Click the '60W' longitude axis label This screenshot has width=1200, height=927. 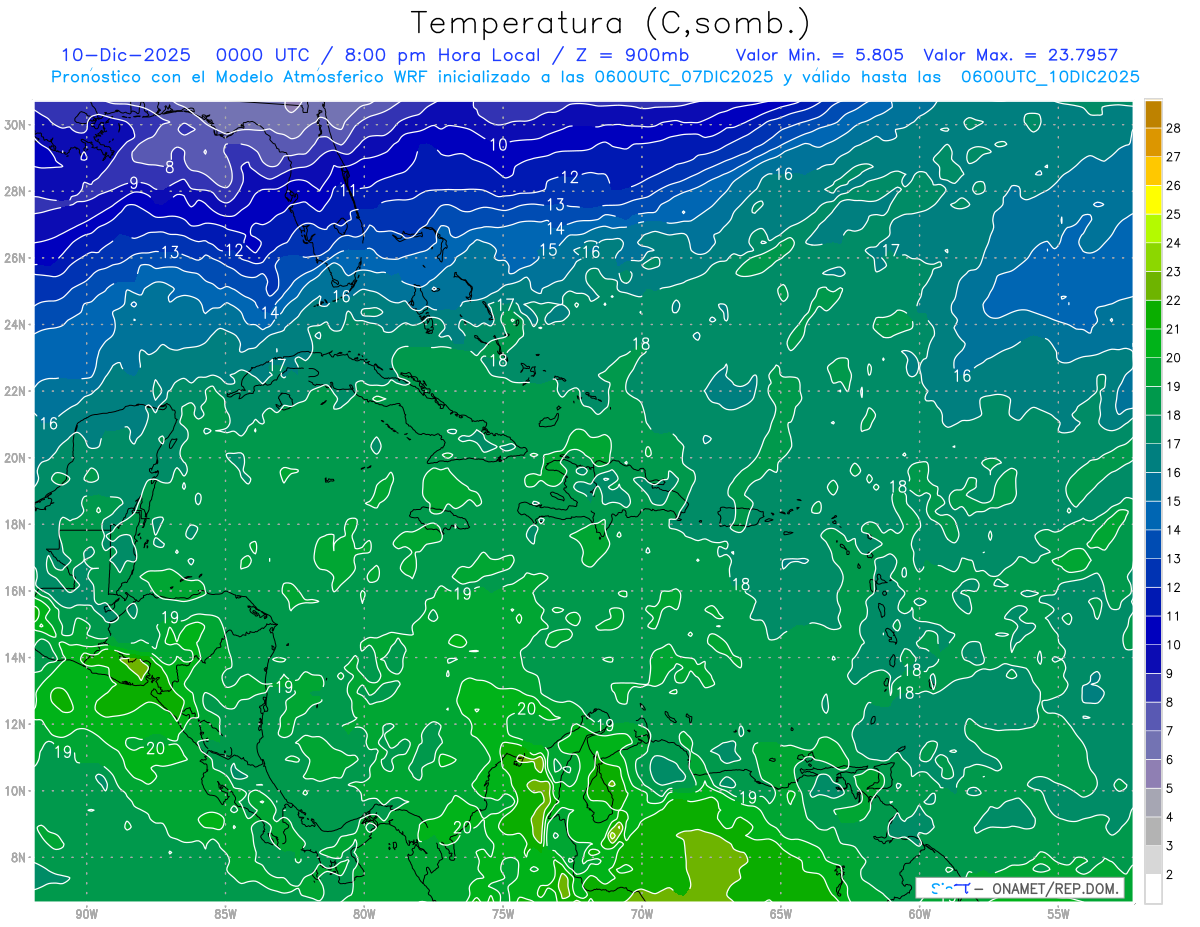pos(920,914)
